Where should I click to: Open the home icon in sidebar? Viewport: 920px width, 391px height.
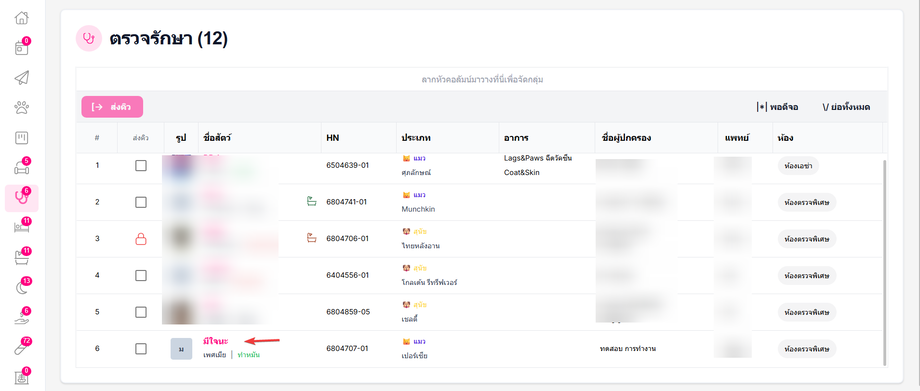pos(22,18)
